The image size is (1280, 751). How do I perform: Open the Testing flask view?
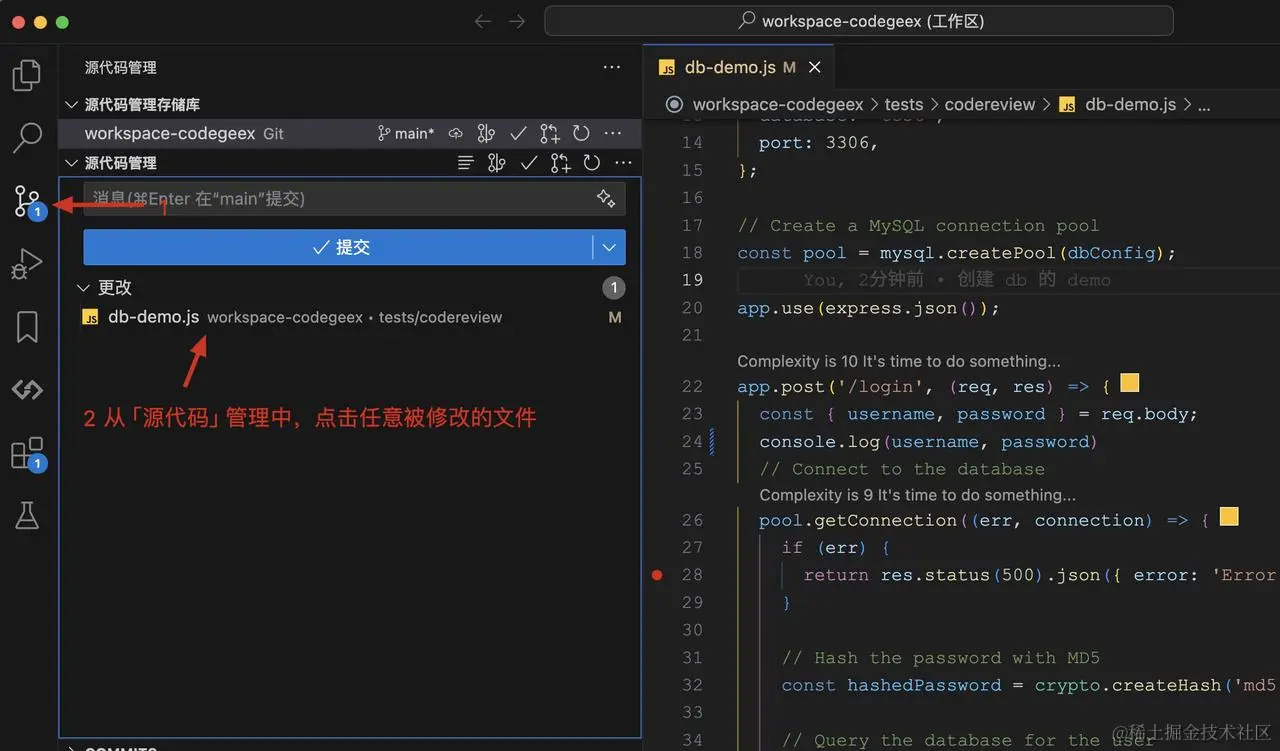coord(27,516)
